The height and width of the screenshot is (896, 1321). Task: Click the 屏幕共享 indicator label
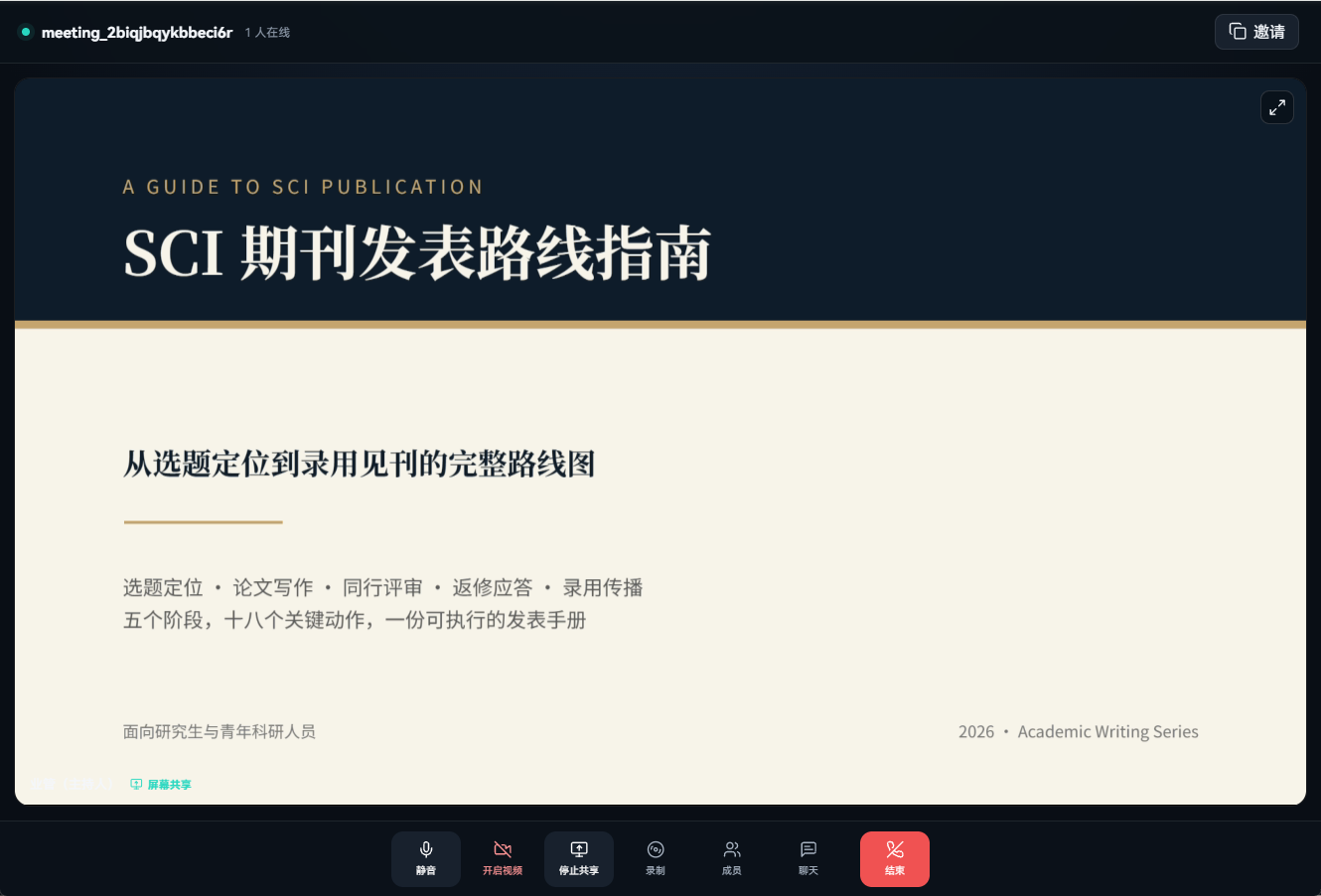pos(161,785)
